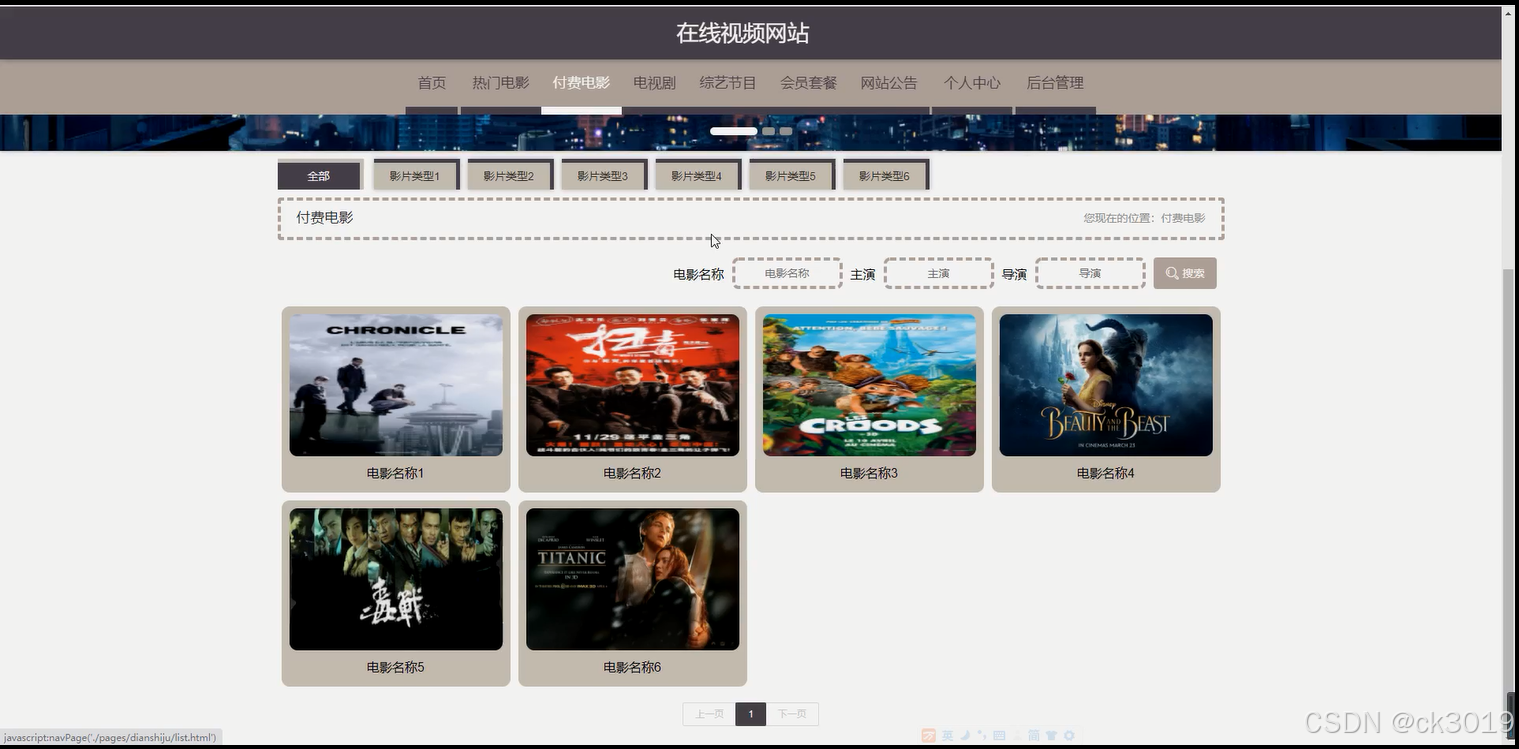This screenshot has width=1519, height=749.
Task: Open the IME settings gear icon
Action: [1069, 736]
